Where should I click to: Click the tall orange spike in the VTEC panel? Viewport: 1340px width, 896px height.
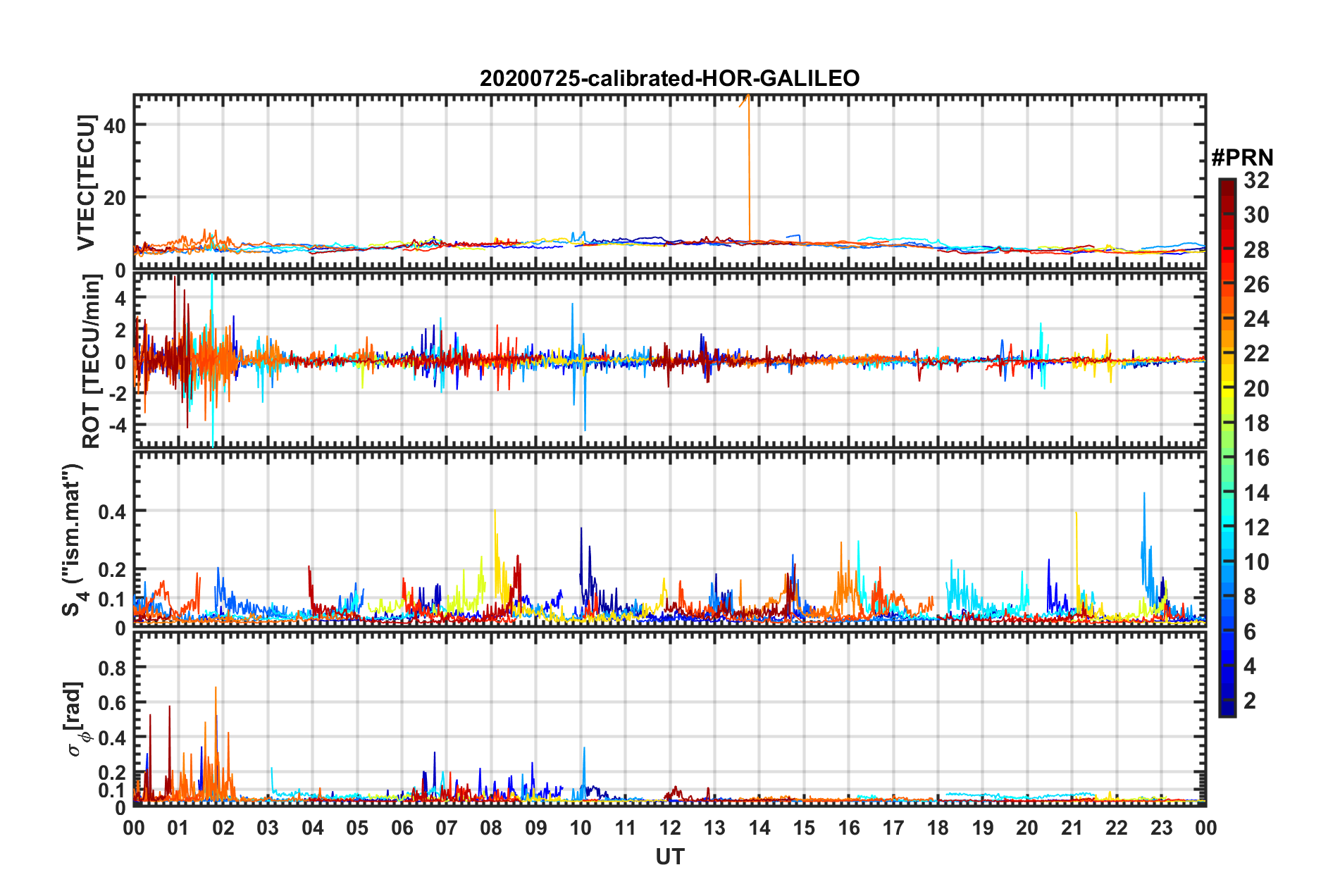click(748, 169)
